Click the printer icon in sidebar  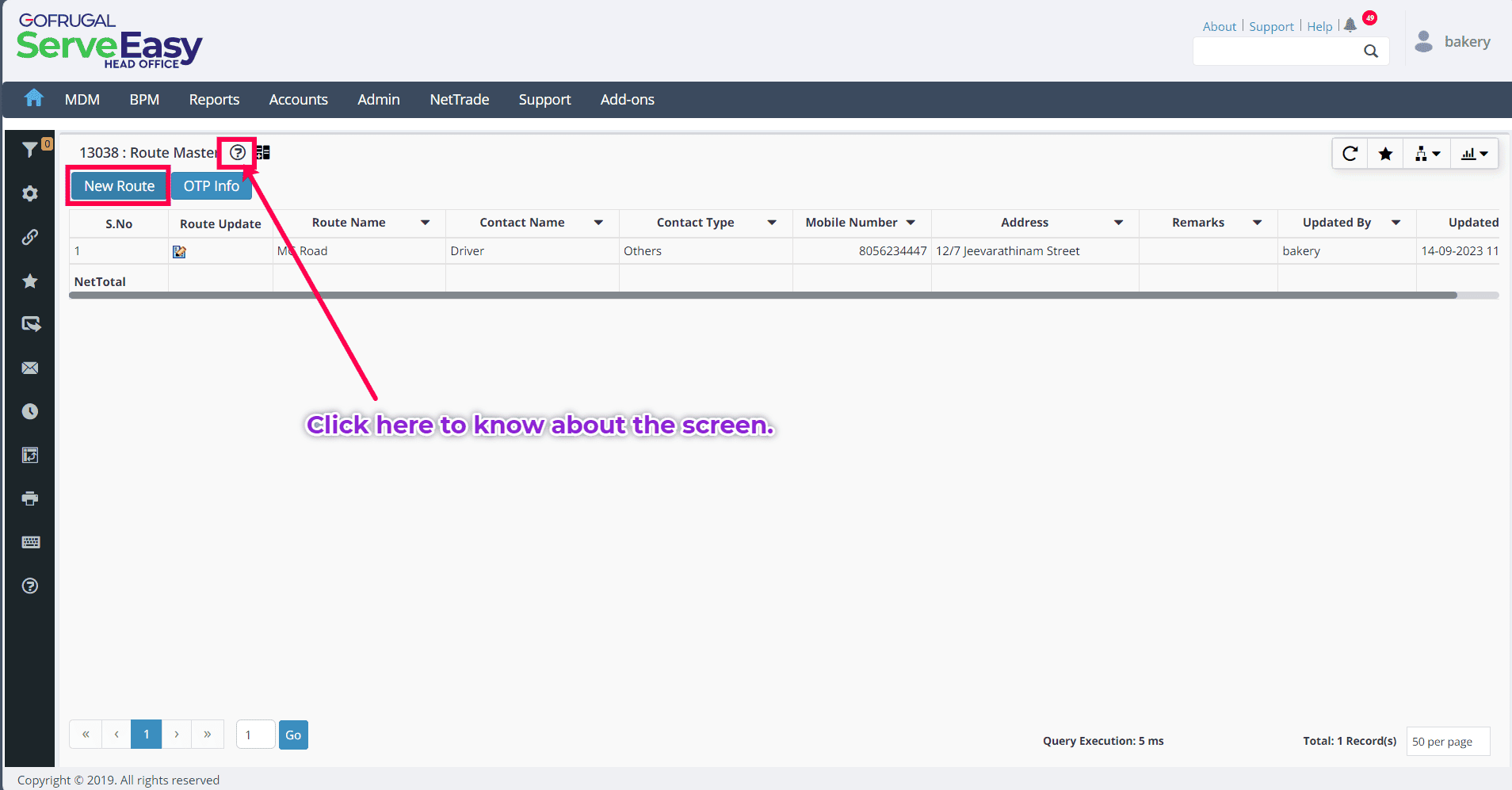coord(30,498)
